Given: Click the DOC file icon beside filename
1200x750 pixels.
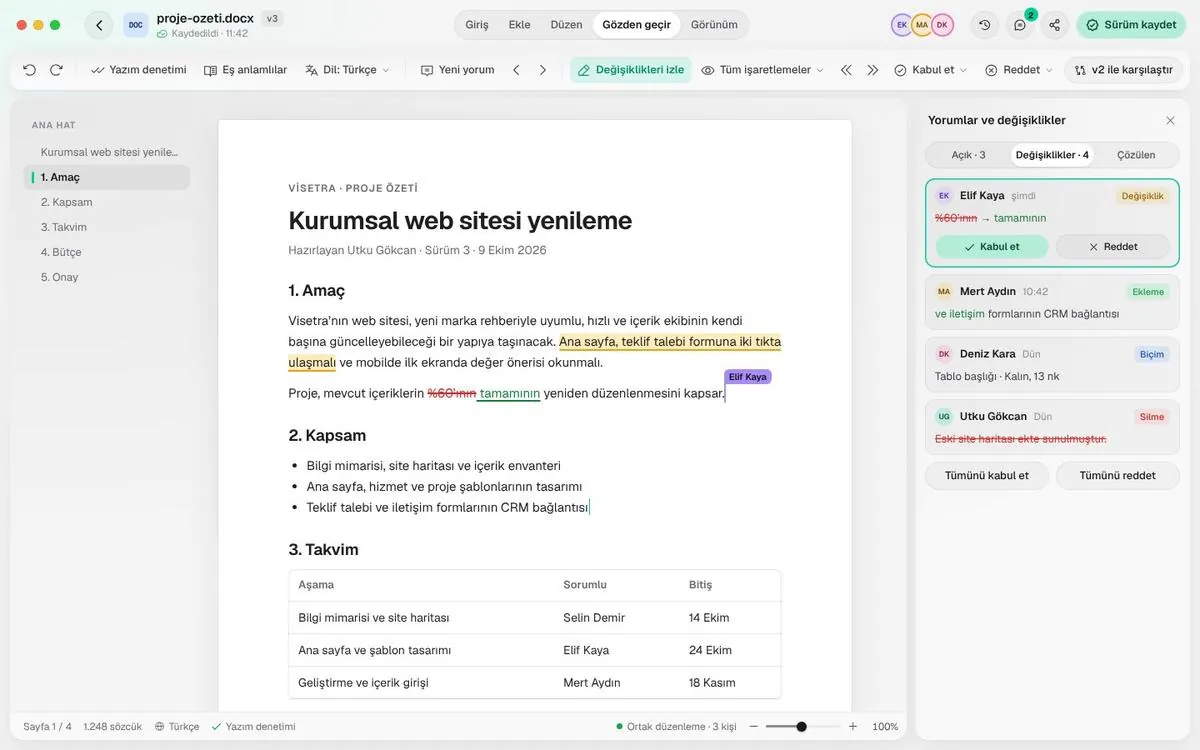Looking at the screenshot, I should [136, 25].
